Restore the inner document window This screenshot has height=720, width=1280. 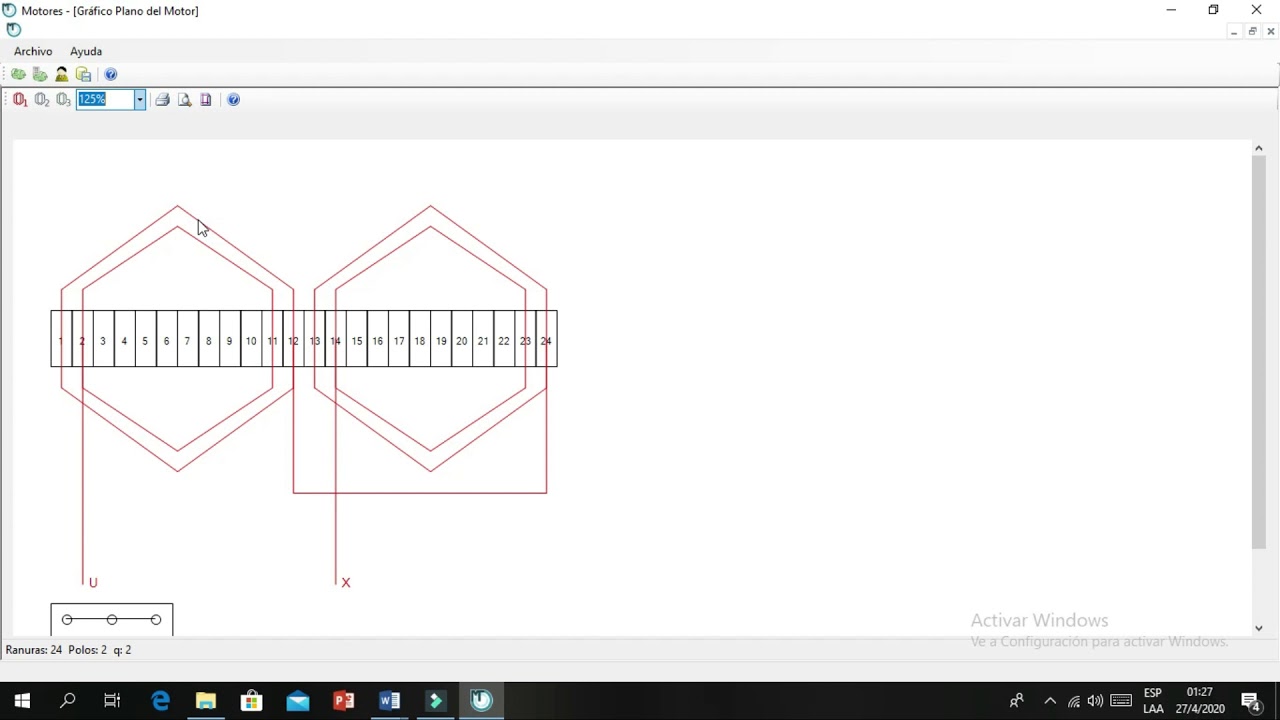point(1252,31)
